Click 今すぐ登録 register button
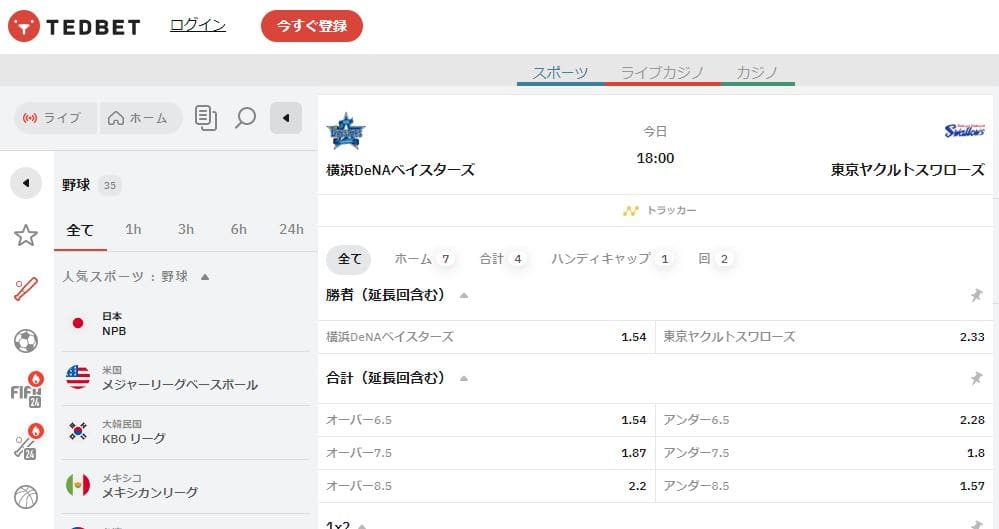 [x=312, y=26]
